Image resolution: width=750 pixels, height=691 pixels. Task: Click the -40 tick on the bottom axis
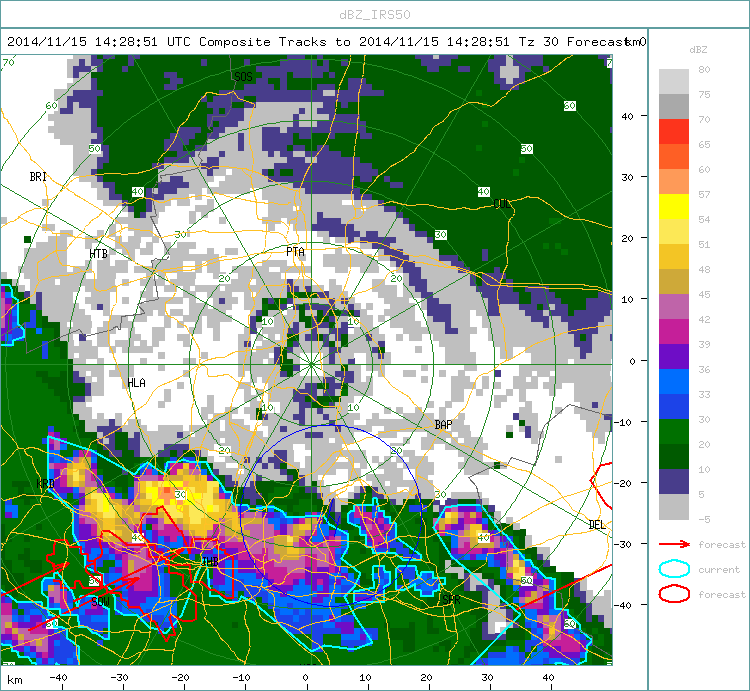[x=58, y=678]
